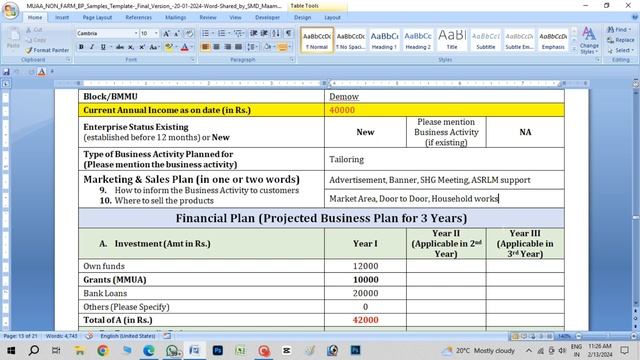
Task: Click the Tailoring table cell
Action: [444, 159]
